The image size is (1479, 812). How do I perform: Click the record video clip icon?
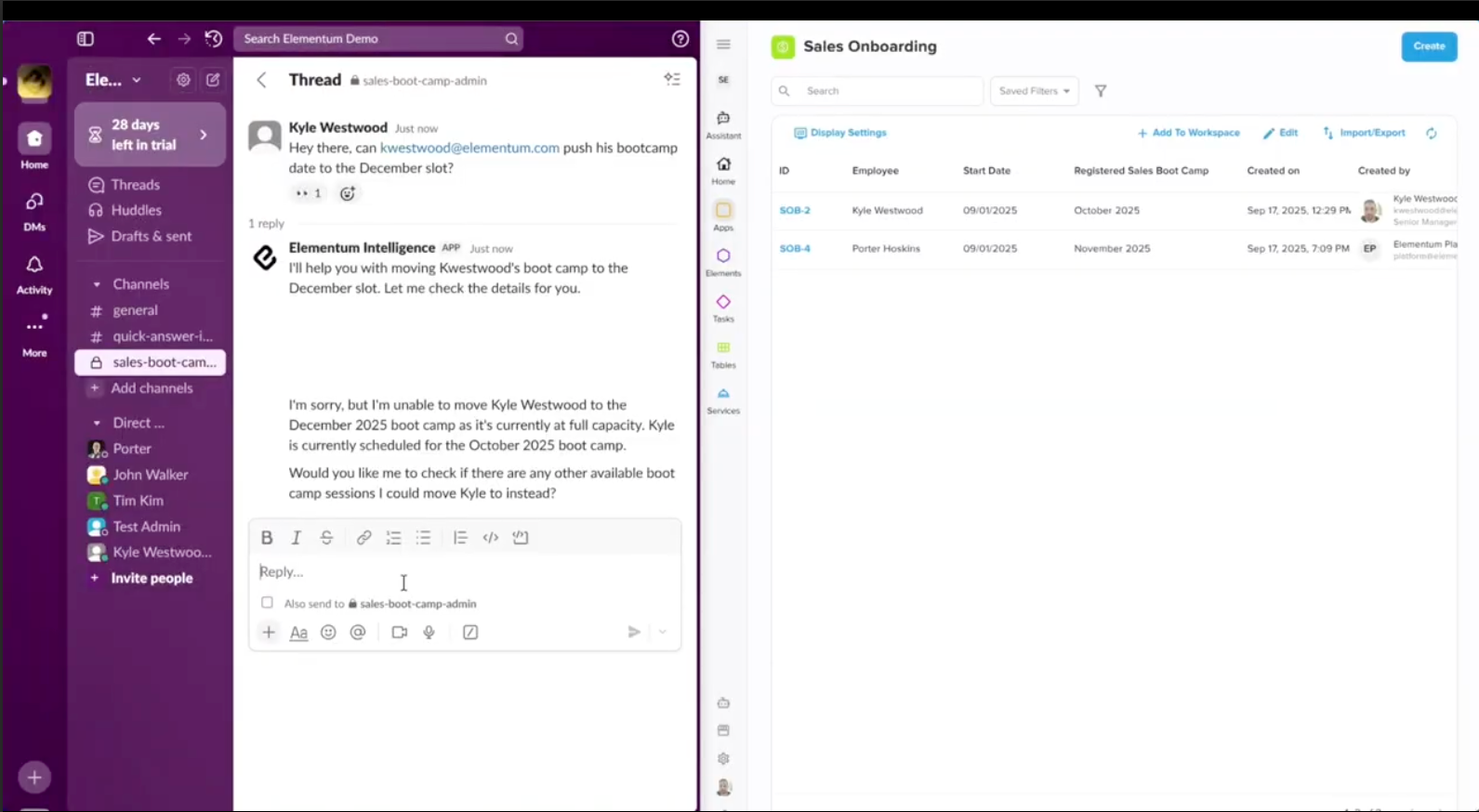pyautogui.click(x=400, y=633)
